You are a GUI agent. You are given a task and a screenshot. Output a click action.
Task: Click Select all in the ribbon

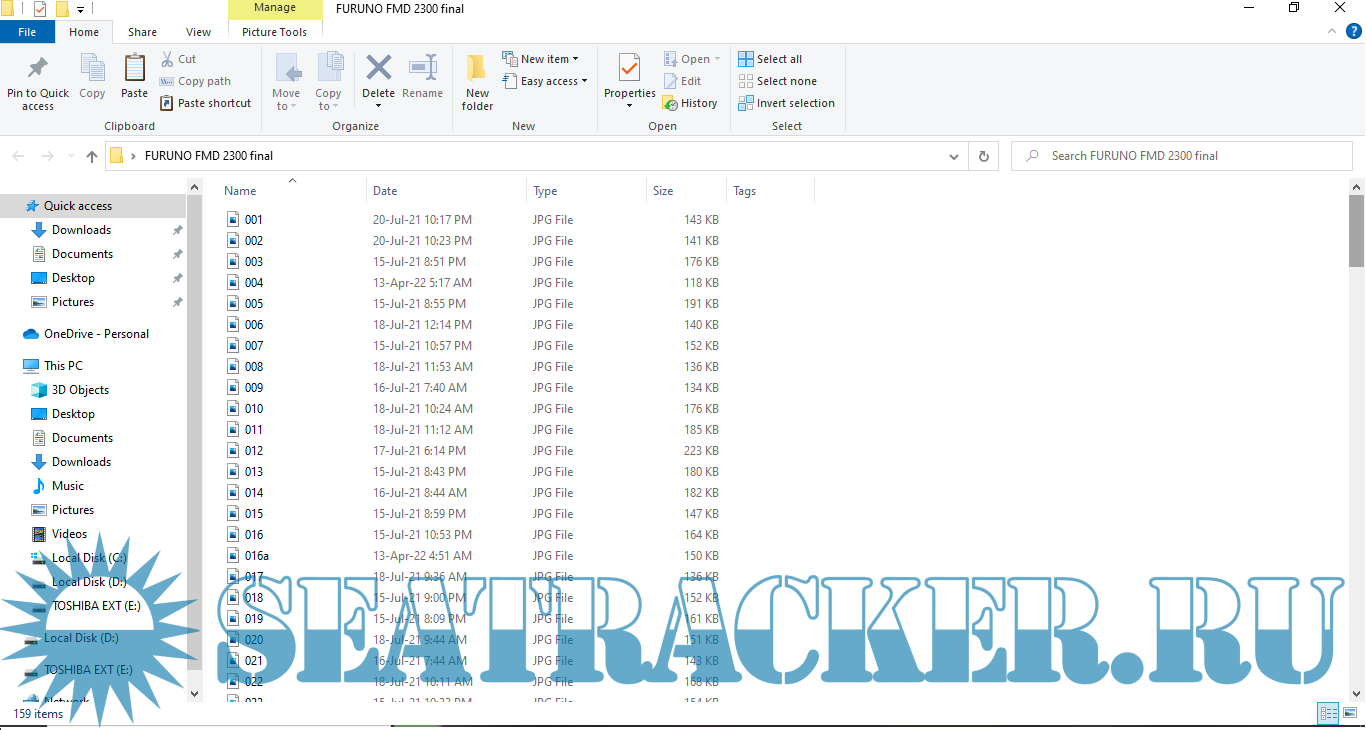(x=770, y=59)
